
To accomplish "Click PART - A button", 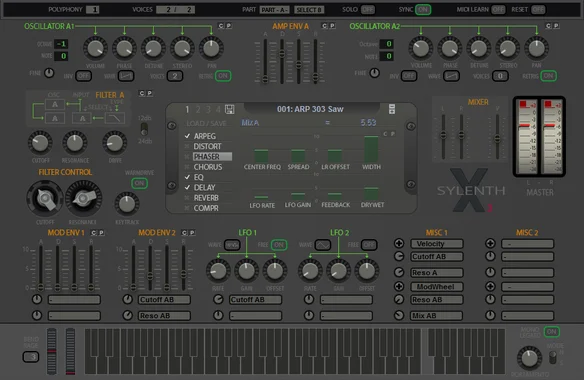I will pos(274,10).
